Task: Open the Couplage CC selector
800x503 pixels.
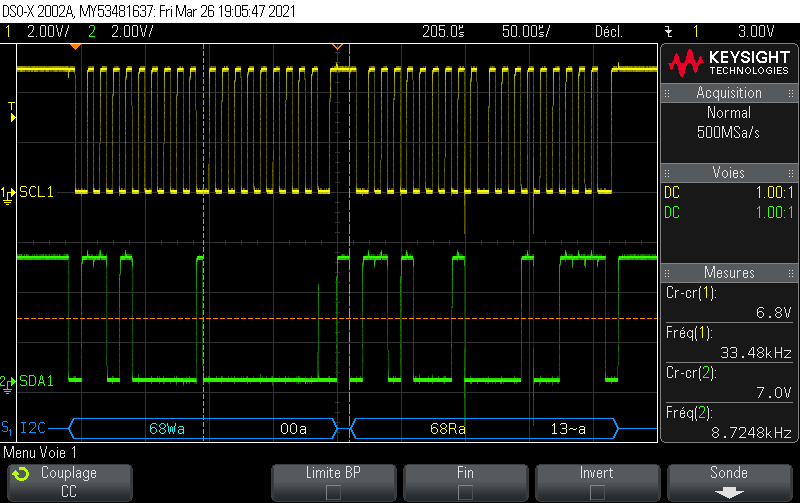Action: click(68, 482)
